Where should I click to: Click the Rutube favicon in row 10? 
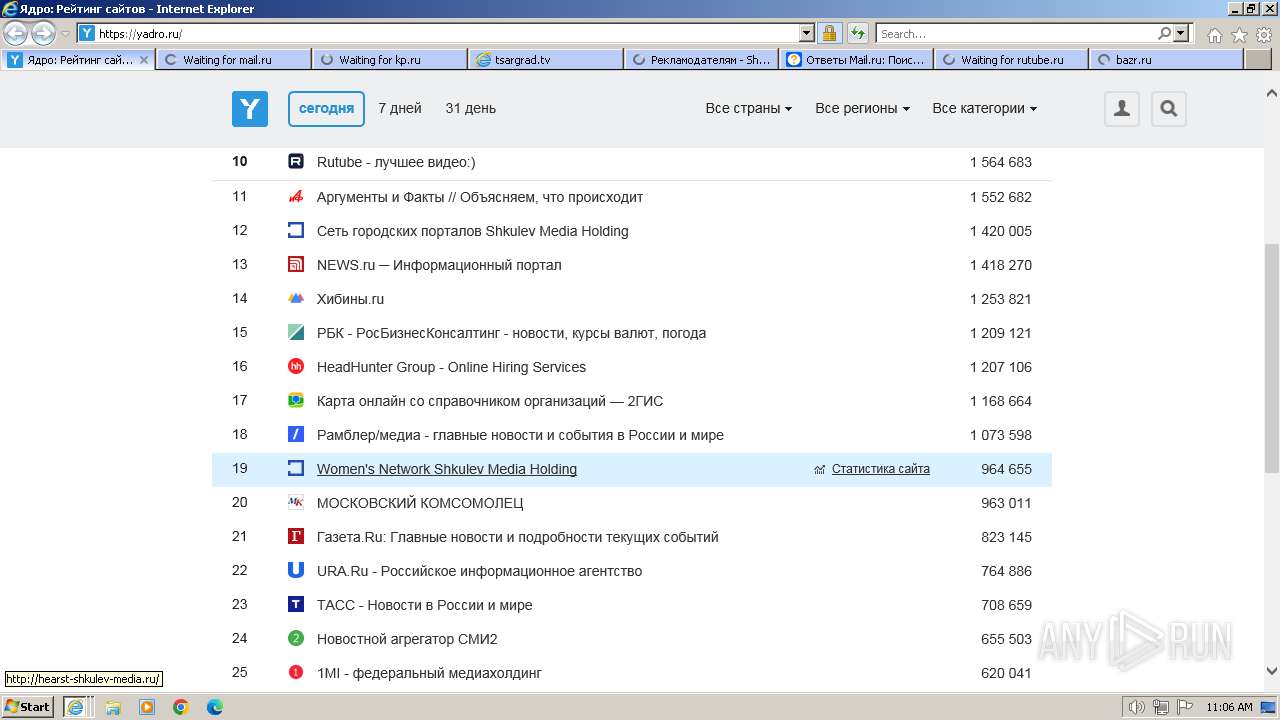click(295, 162)
